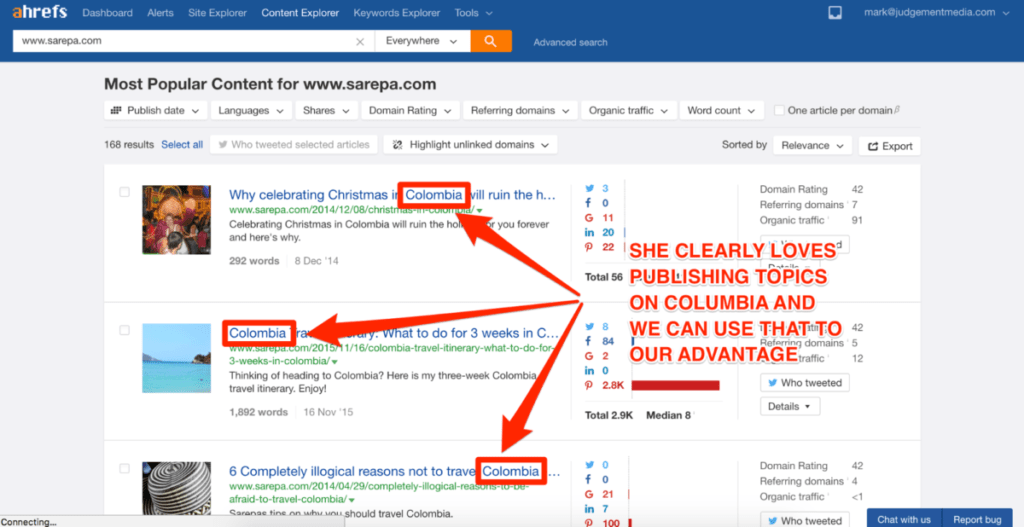
Task: Open the Word count filter dropdown
Action: 722,110
